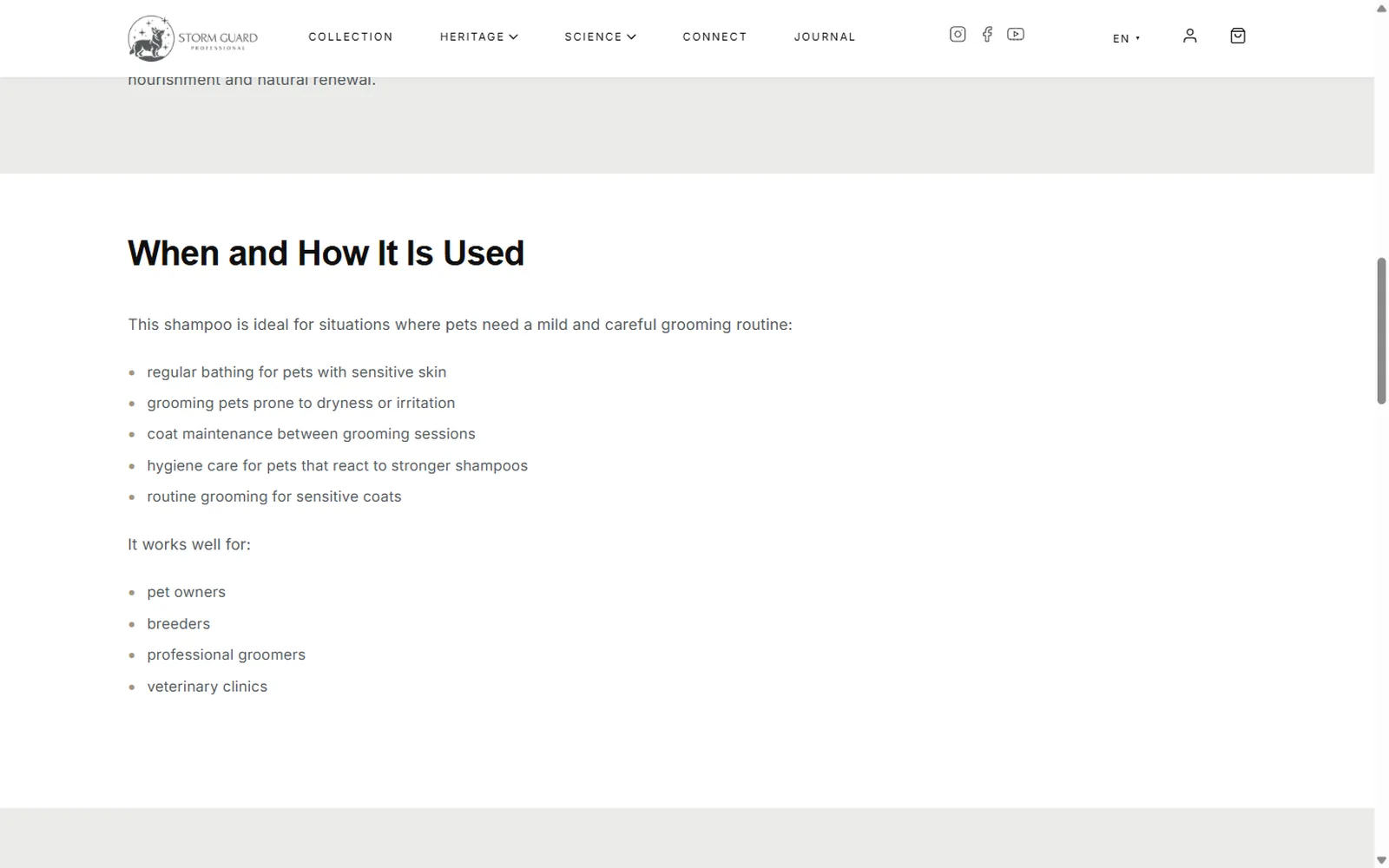Click the vertical scrollbar thumb
This screenshot has width=1389, height=868.
(1381, 331)
